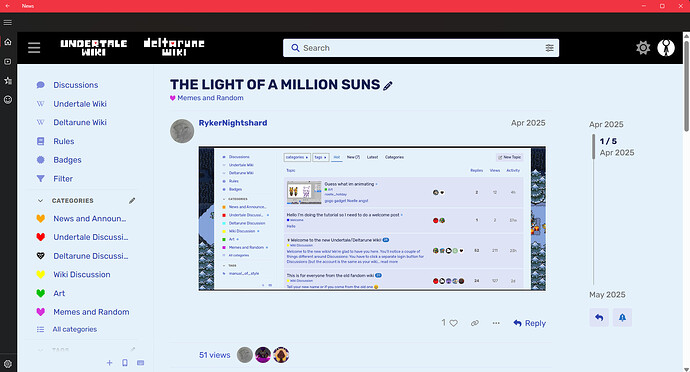Open the gear settings icon in header
690x372 pixels.
pyautogui.click(x=643, y=48)
